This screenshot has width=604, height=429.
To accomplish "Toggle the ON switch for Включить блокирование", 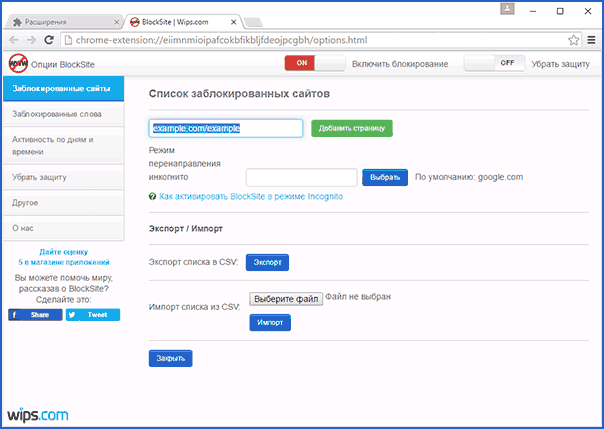I will [315, 63].
